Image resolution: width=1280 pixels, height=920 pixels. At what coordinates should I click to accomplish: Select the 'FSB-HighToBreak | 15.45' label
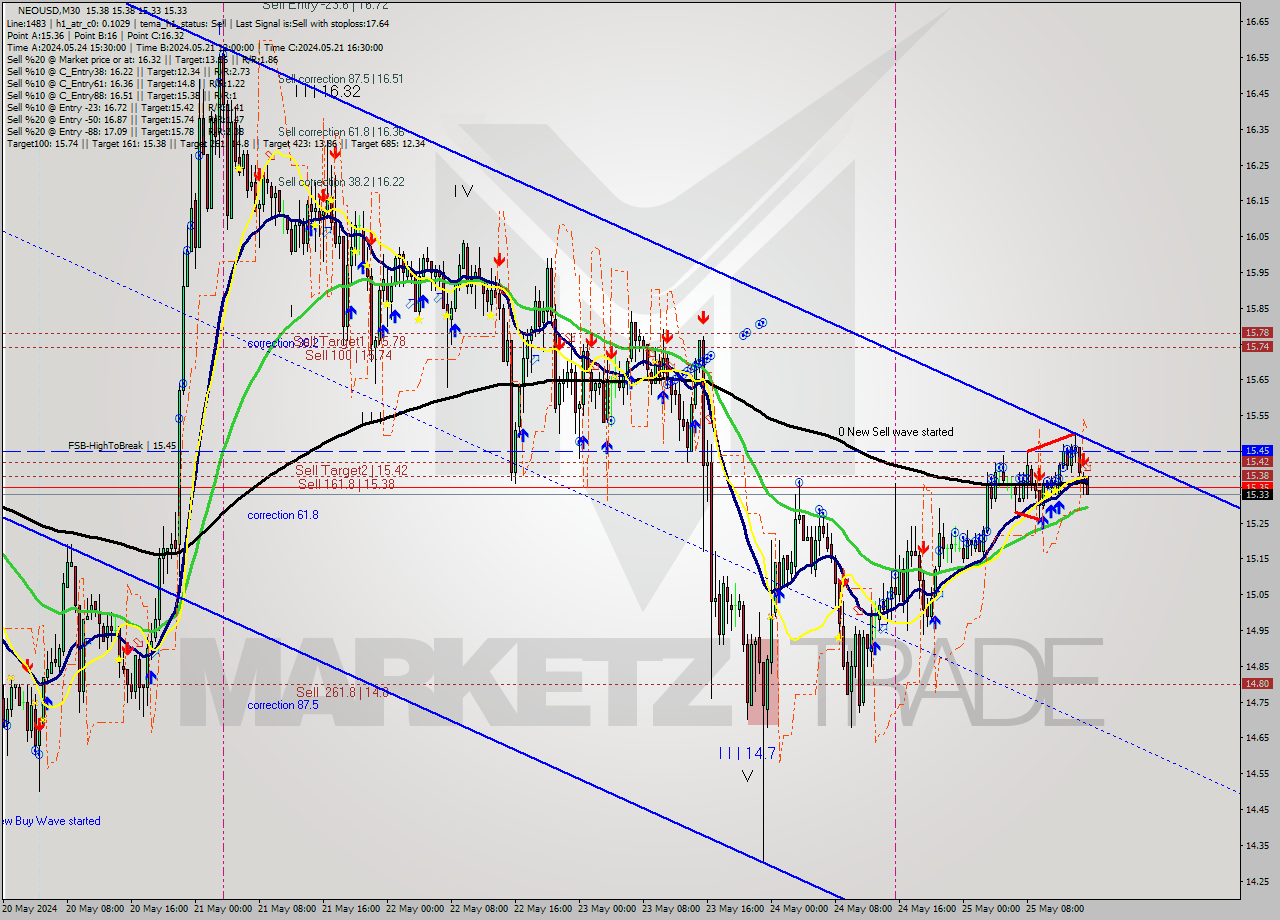point(122,445)
